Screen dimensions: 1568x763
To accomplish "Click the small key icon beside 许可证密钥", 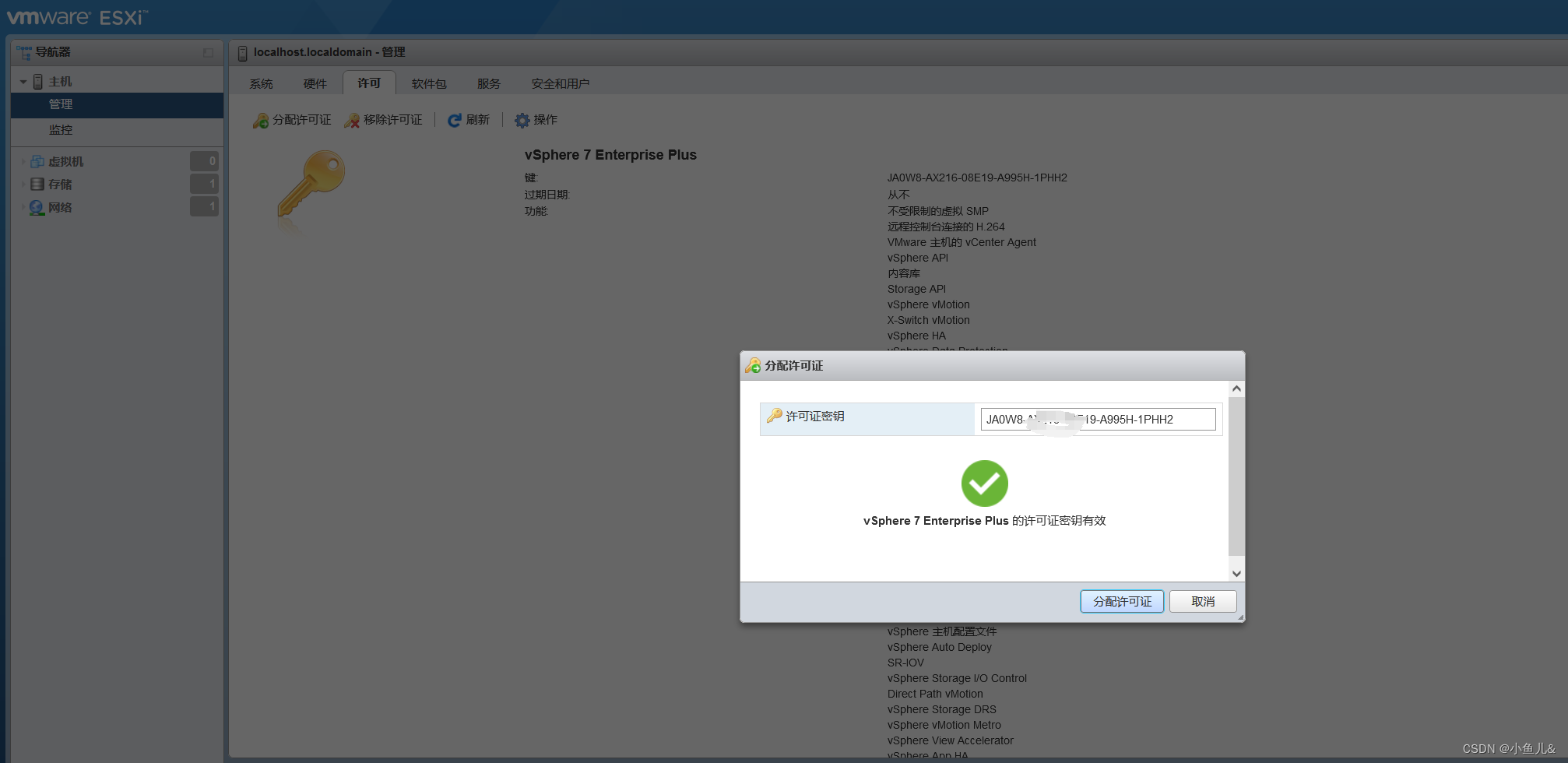I will tap(775, 416).
